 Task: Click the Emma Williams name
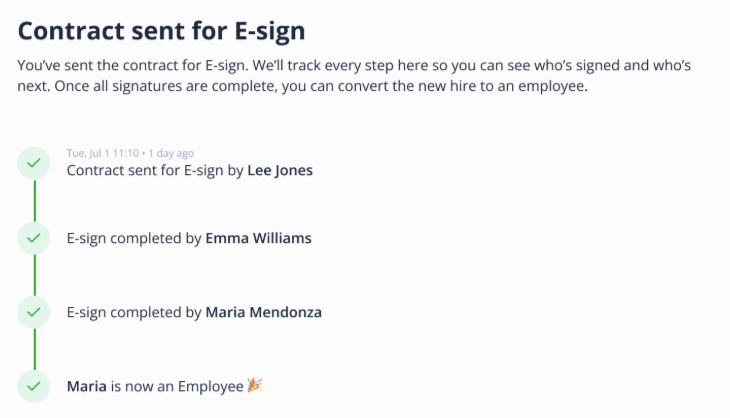pos(258,239)
